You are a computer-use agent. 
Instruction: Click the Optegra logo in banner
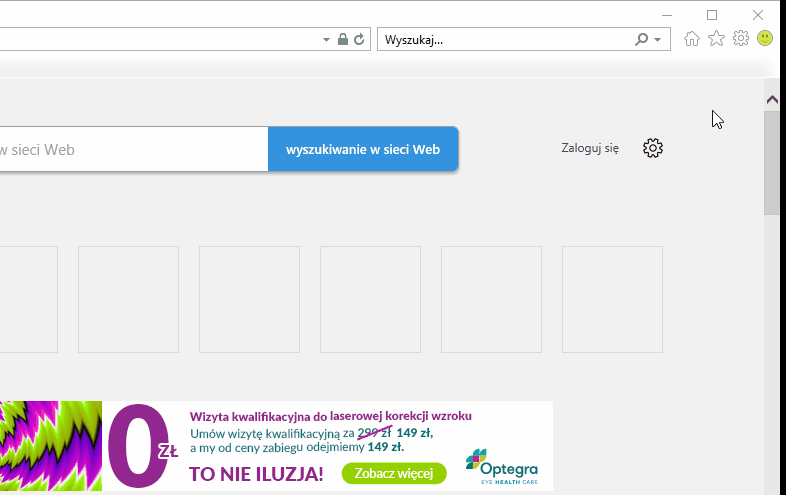502,466
